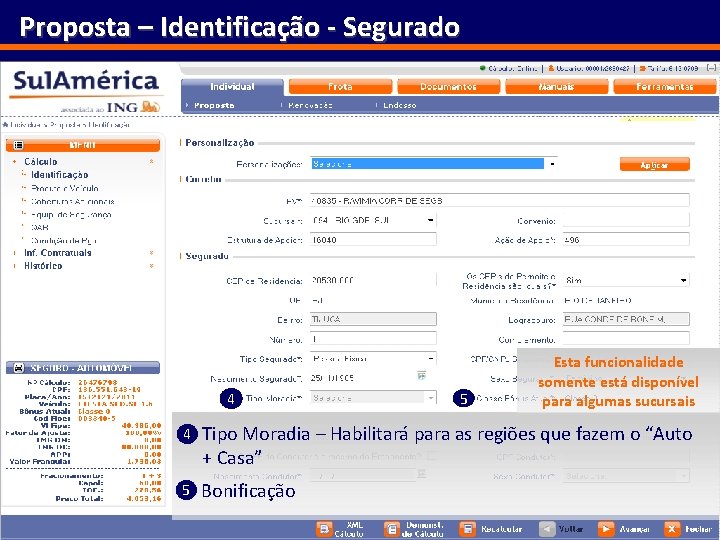The image size is (720, 540).
Task: Click the Avançar label
Action: click(x=635, y=529)
